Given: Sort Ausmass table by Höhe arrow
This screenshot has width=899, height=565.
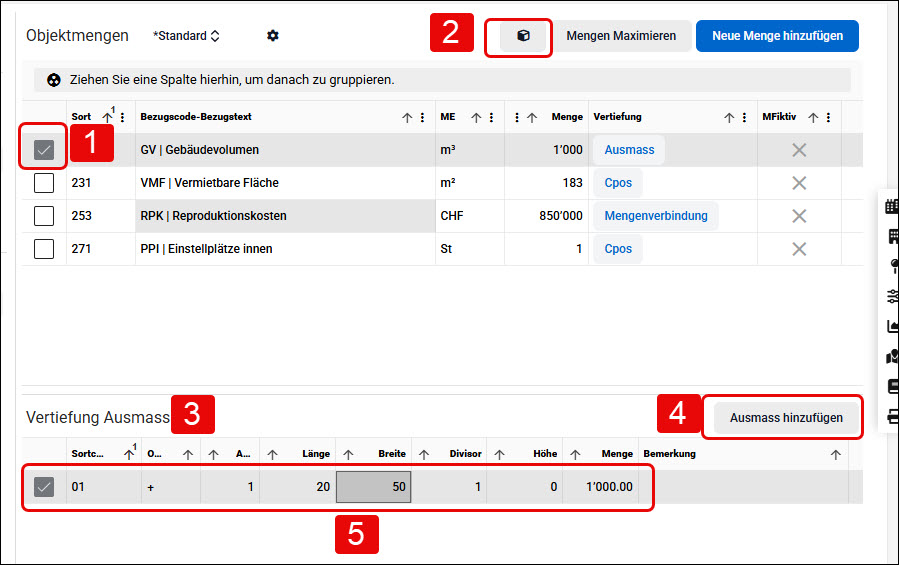Looking at the screenshot, I should click(x=499, y=454).
